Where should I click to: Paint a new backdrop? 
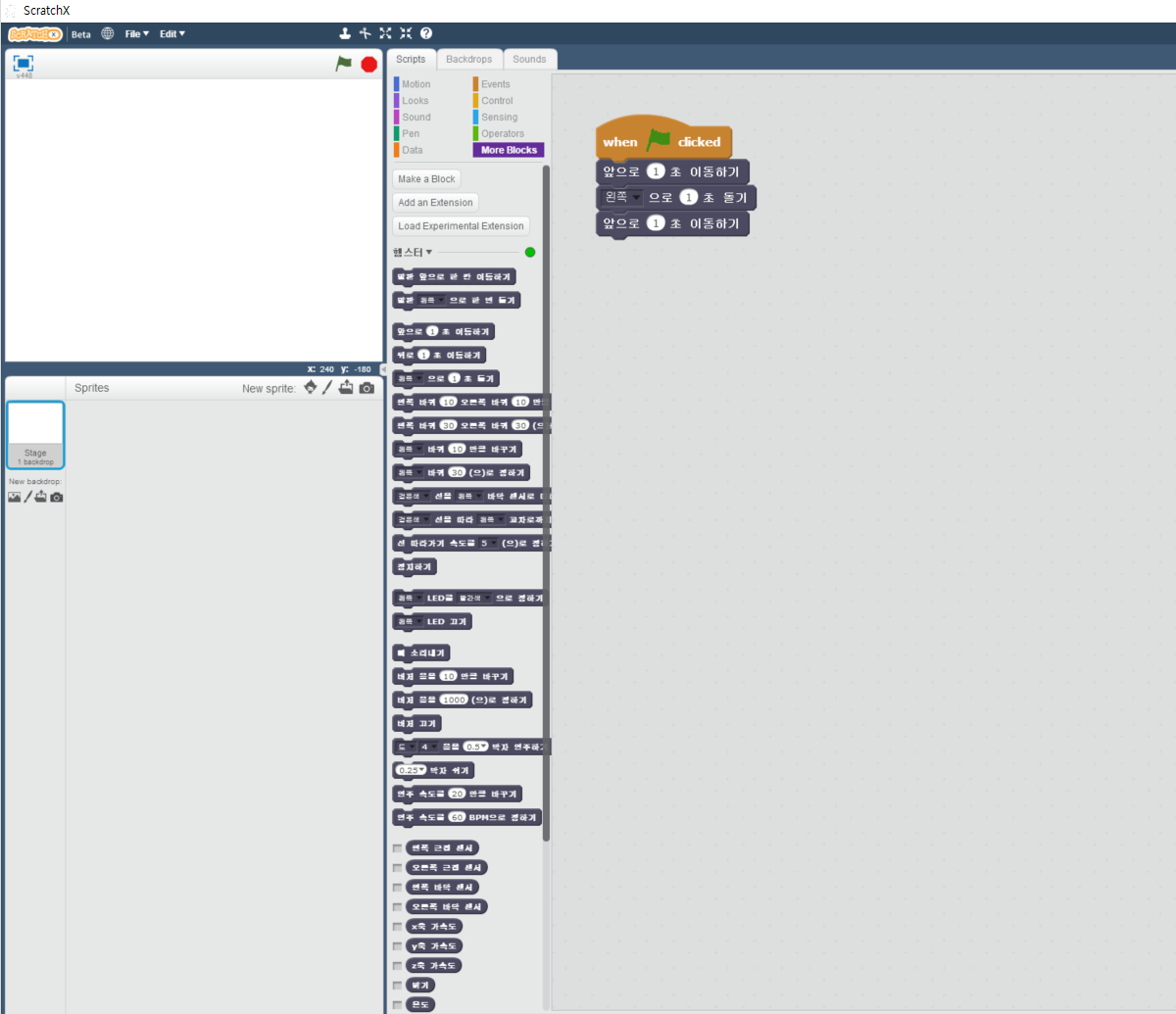click(x=28, y=497)
